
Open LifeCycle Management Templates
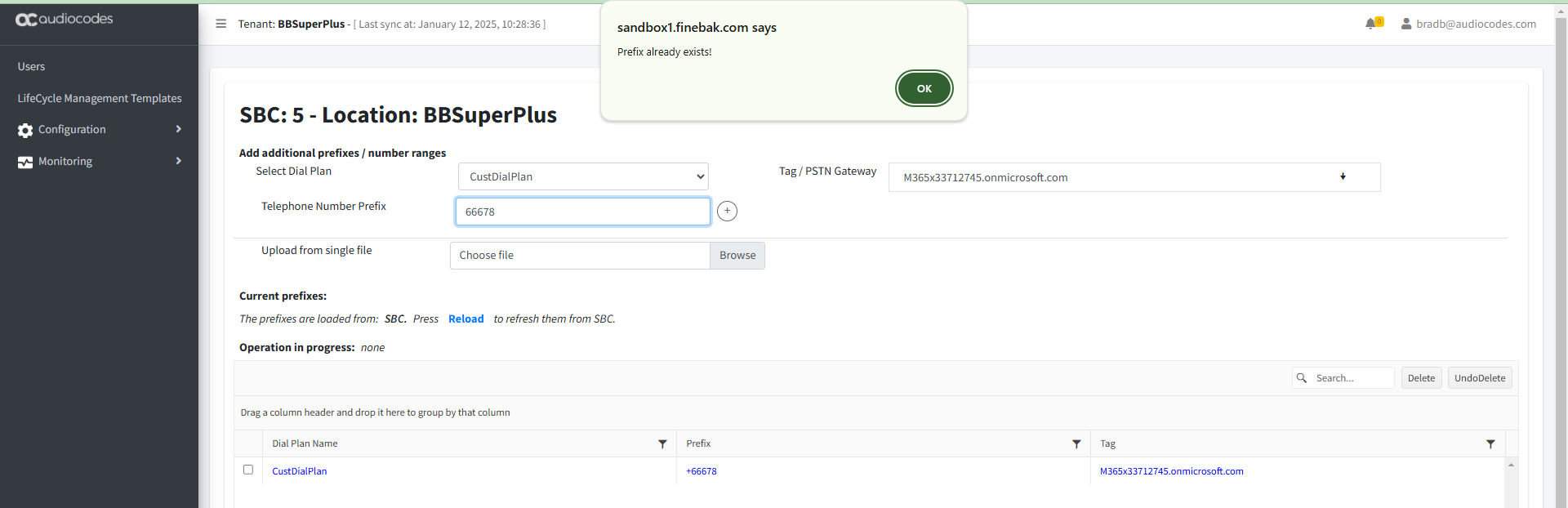click(100, 98)
